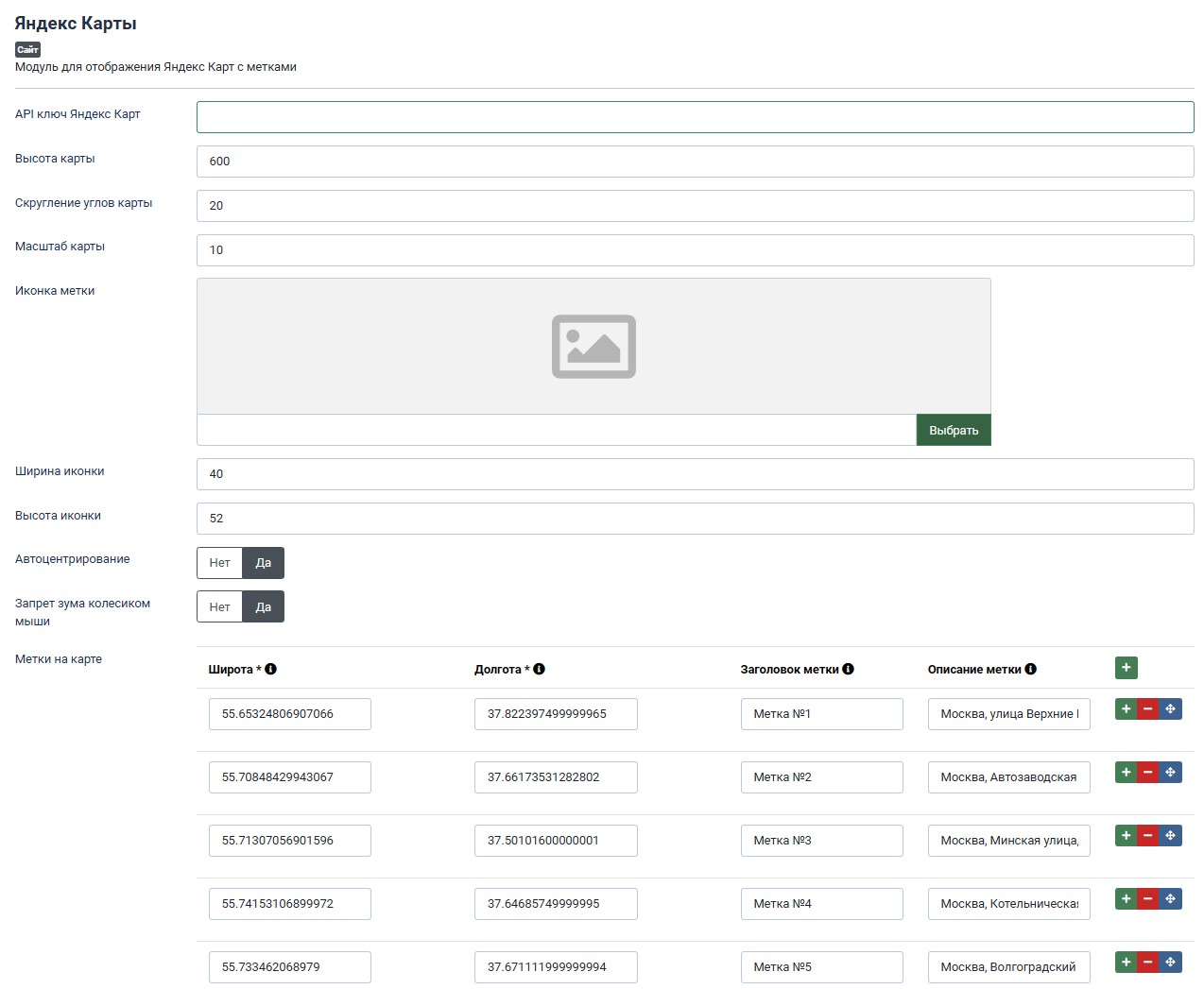The image size is (1204, 989).
Task: Click info icon next to Широта header
Action: (271, 669)
